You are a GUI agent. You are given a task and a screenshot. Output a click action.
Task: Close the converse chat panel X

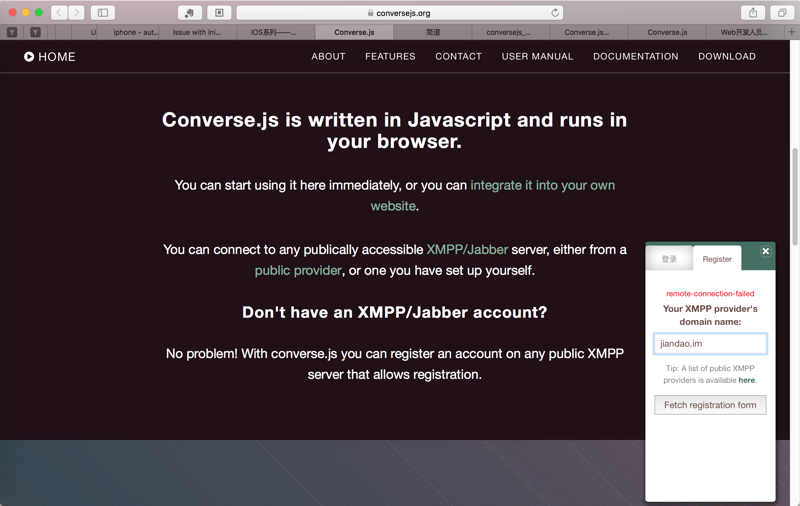pos(765,251)
